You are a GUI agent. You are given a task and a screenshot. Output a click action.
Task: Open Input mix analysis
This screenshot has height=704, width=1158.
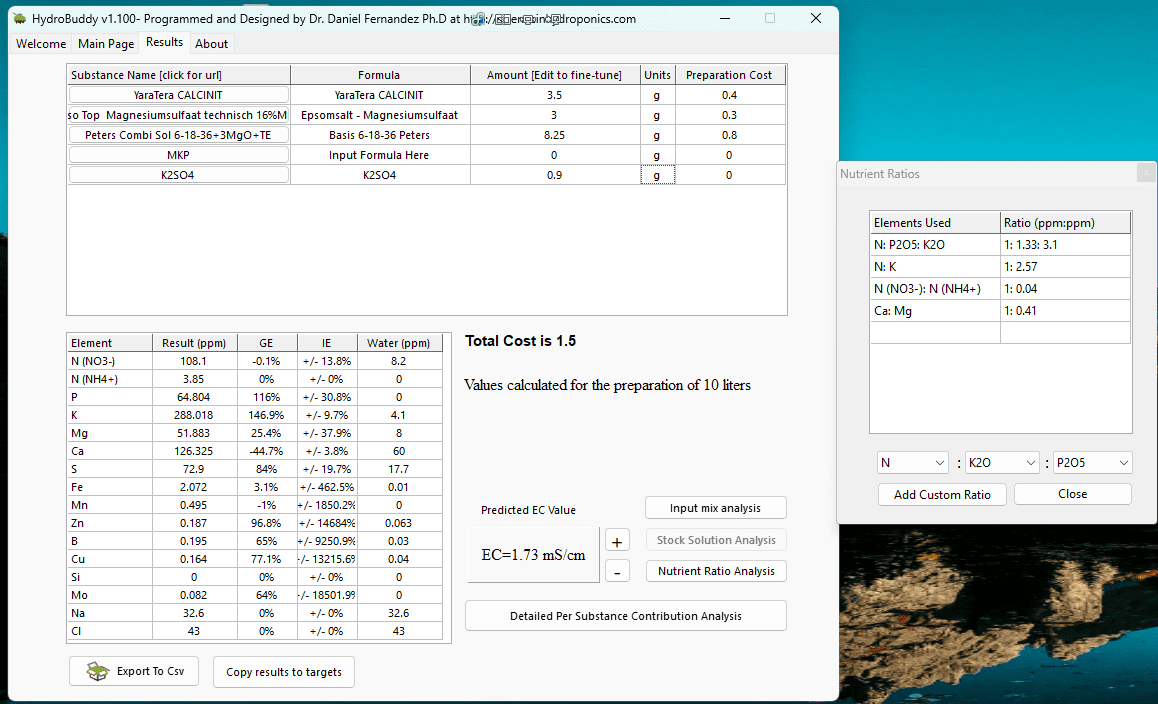click(715, 508)
